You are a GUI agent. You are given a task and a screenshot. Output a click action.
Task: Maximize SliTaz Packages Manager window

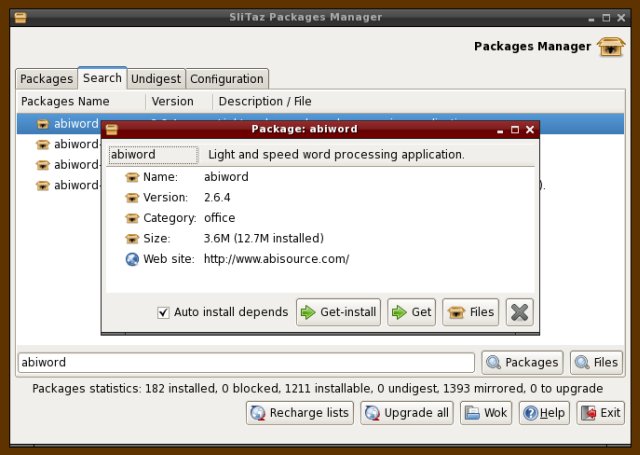[606, 18]
